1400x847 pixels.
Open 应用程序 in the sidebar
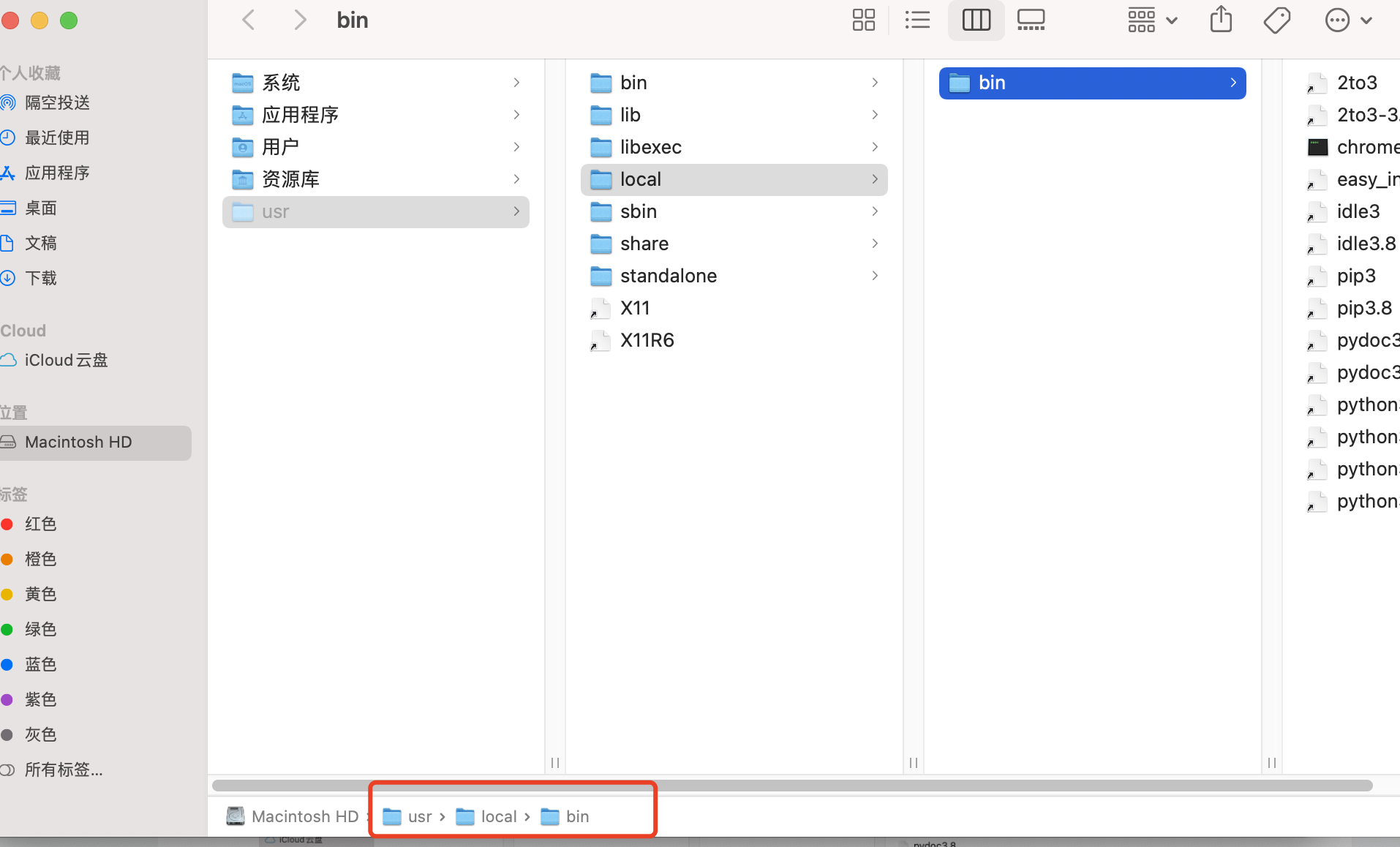pos(57,173)
